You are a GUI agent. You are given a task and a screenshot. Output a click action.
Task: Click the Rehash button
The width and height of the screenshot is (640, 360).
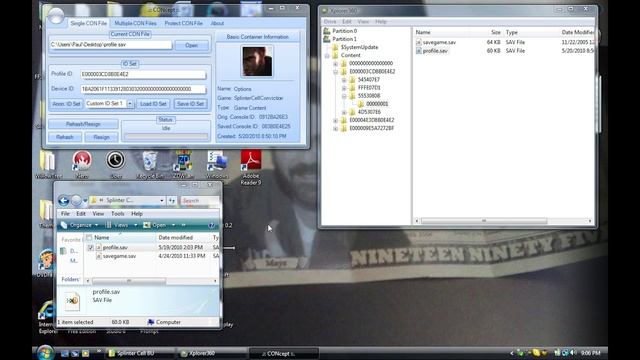pos(64,137)
